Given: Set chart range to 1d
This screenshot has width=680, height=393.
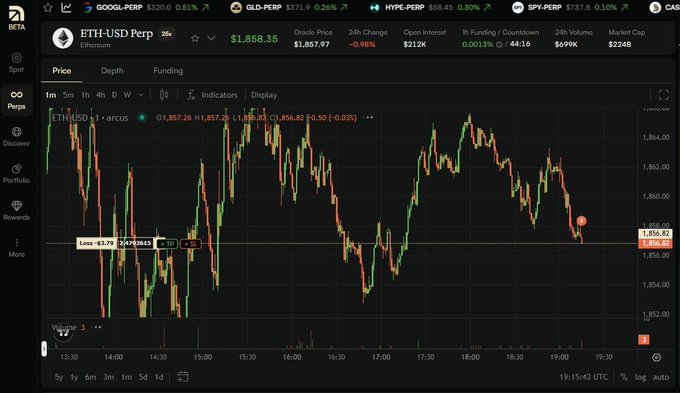Looking at the screenshot, I should pyautogui.click(x=159, y=377).
